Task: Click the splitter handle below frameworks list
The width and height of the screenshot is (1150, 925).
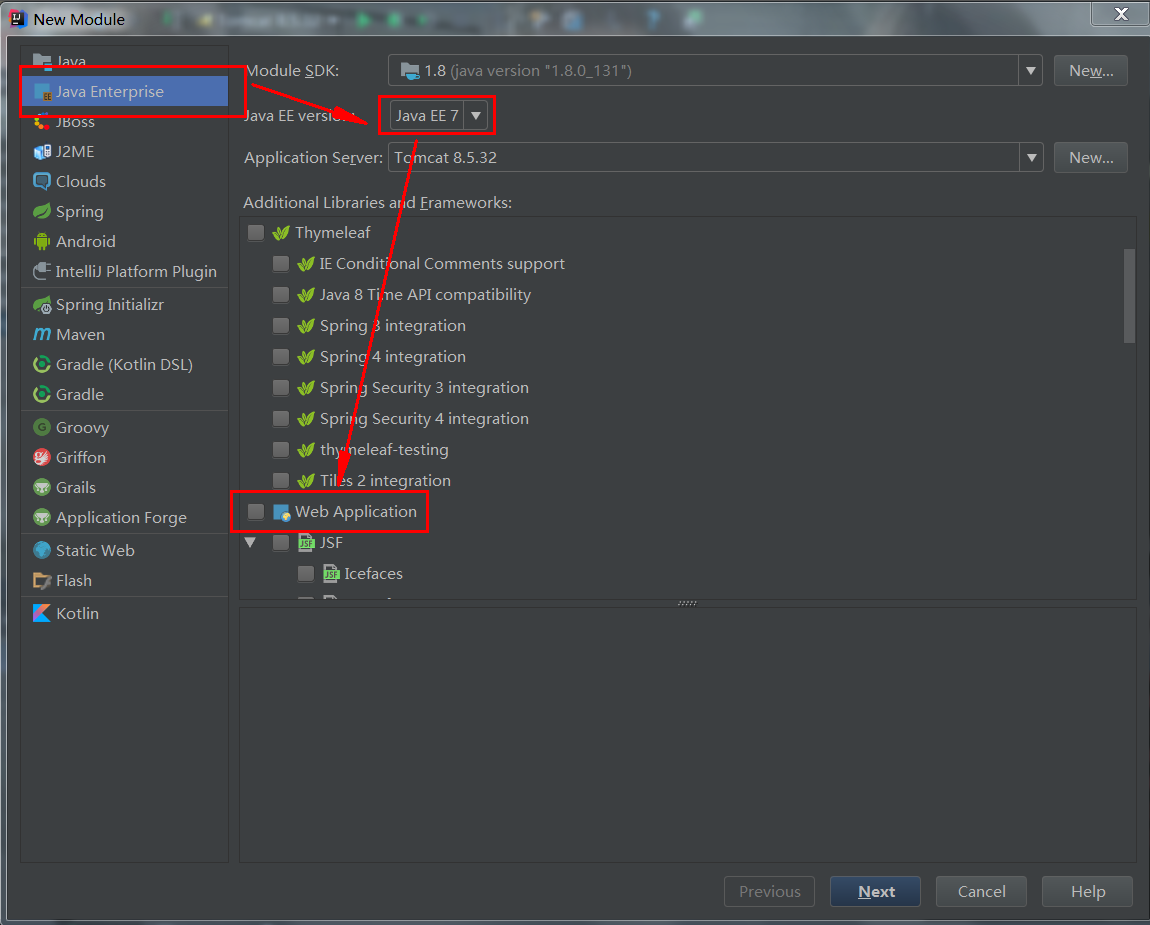Action: click(x=687, y=603)
